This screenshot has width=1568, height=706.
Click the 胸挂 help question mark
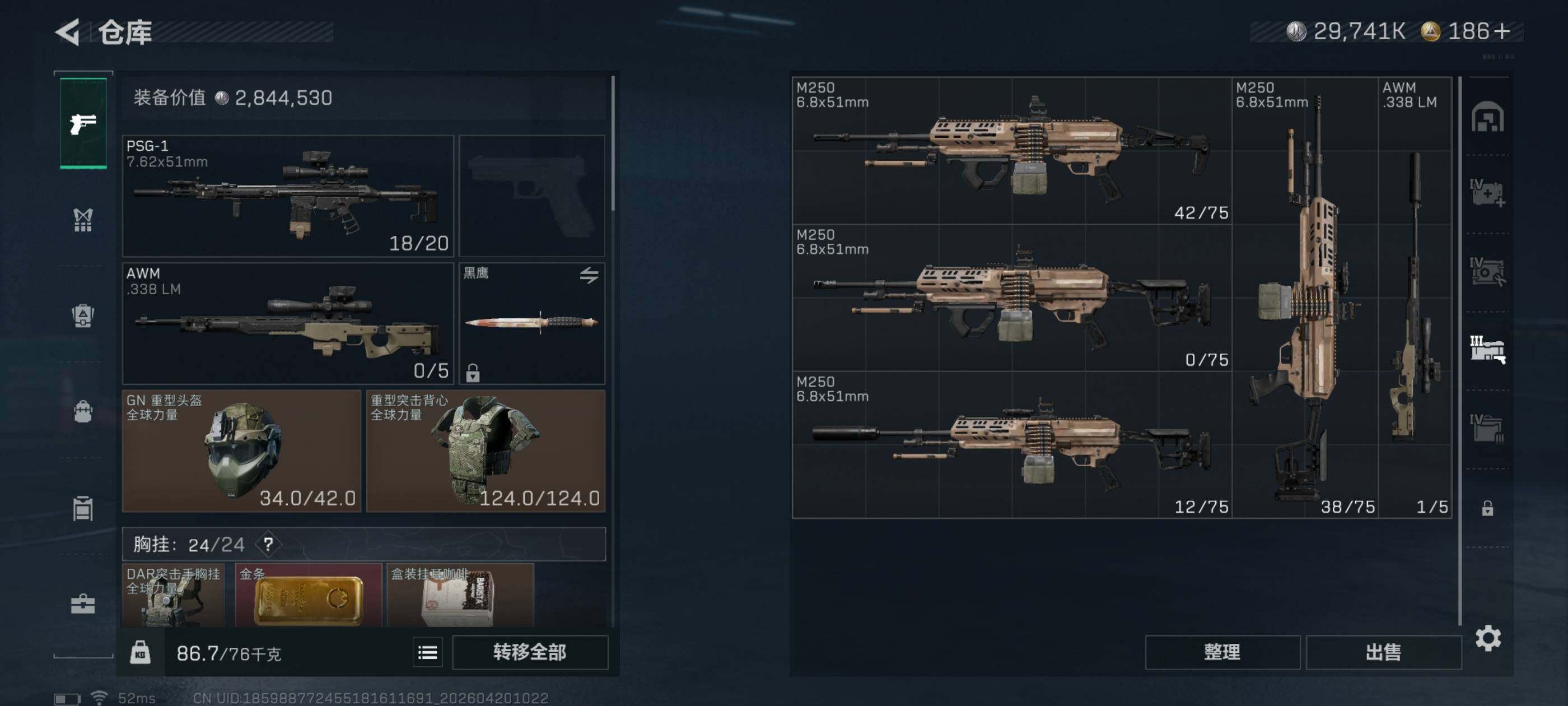click(268, 544)
